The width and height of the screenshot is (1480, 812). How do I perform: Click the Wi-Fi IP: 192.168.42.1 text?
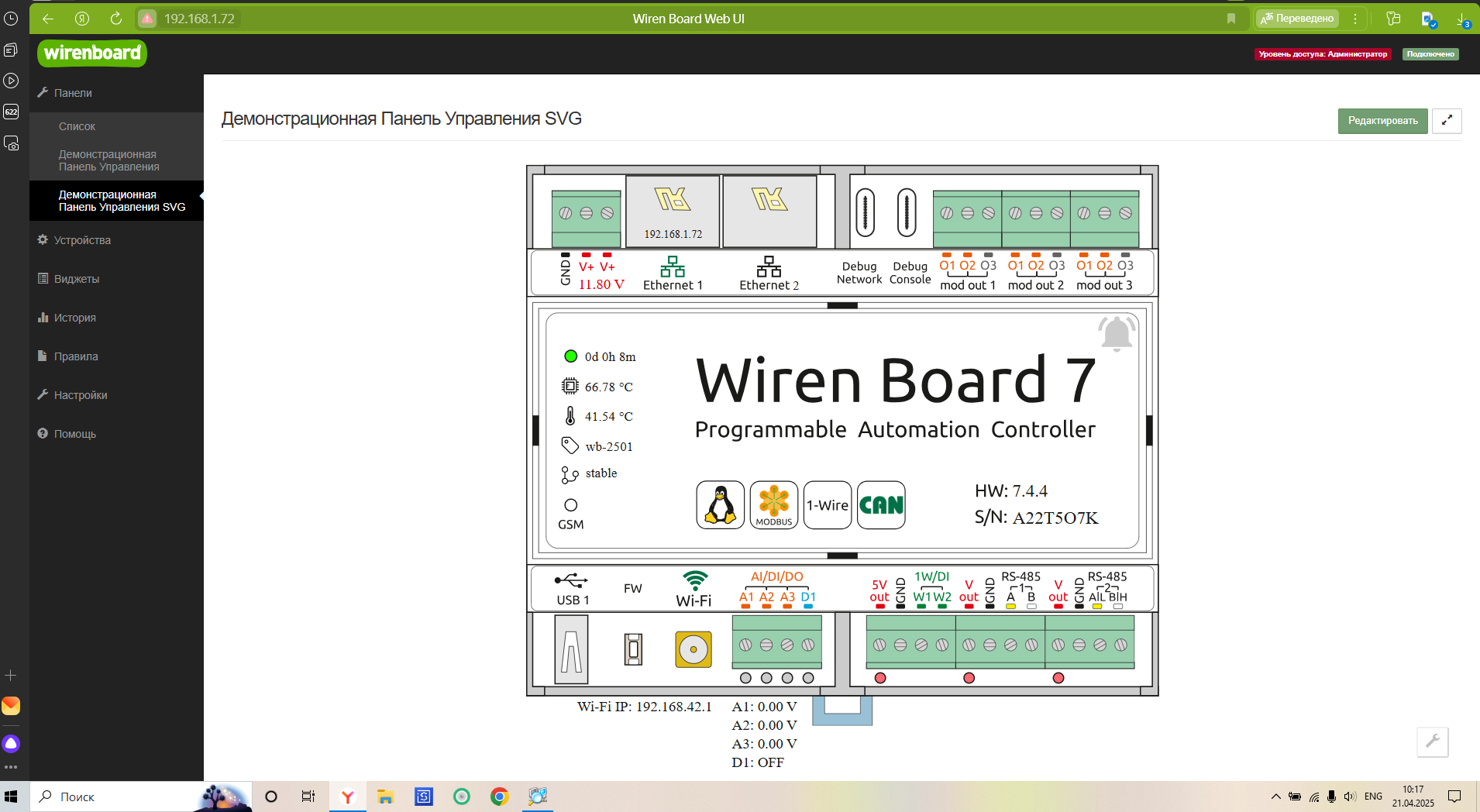(x=644, y=707)
